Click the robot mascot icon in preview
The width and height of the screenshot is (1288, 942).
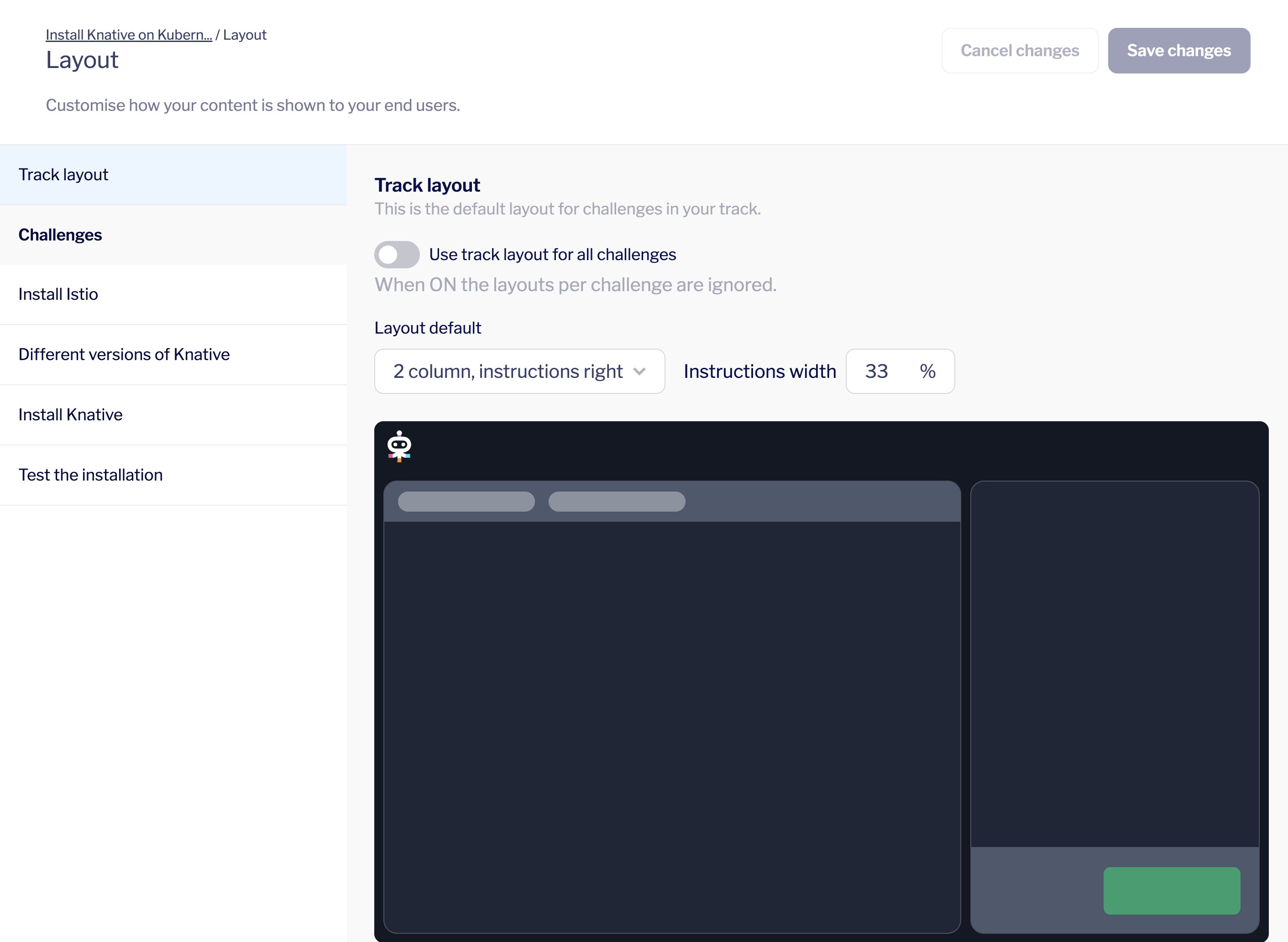click(399, 446)
